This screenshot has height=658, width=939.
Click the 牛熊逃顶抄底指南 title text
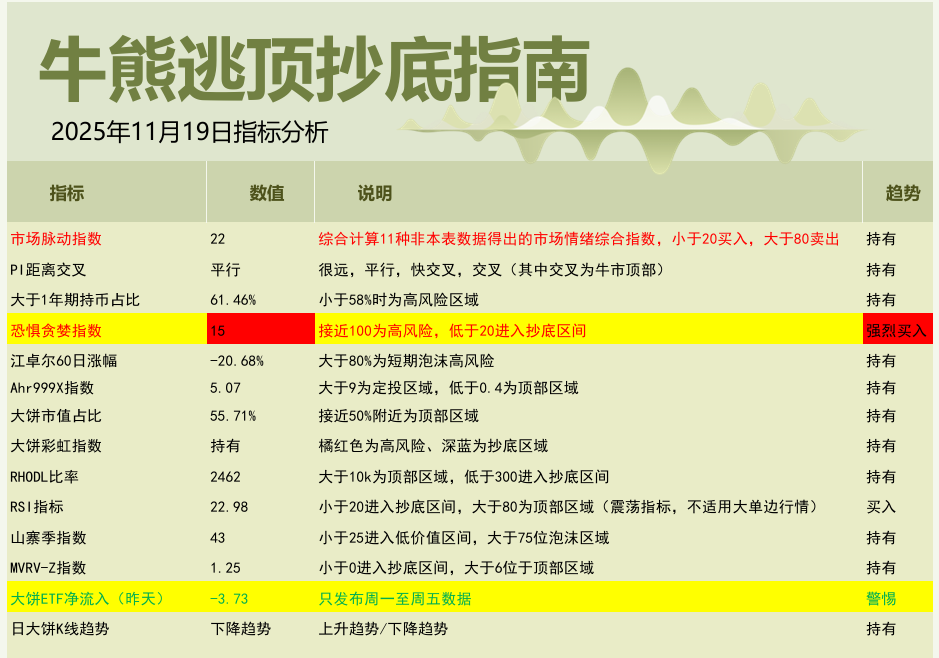pyautogui.click(x=313, y=72)
